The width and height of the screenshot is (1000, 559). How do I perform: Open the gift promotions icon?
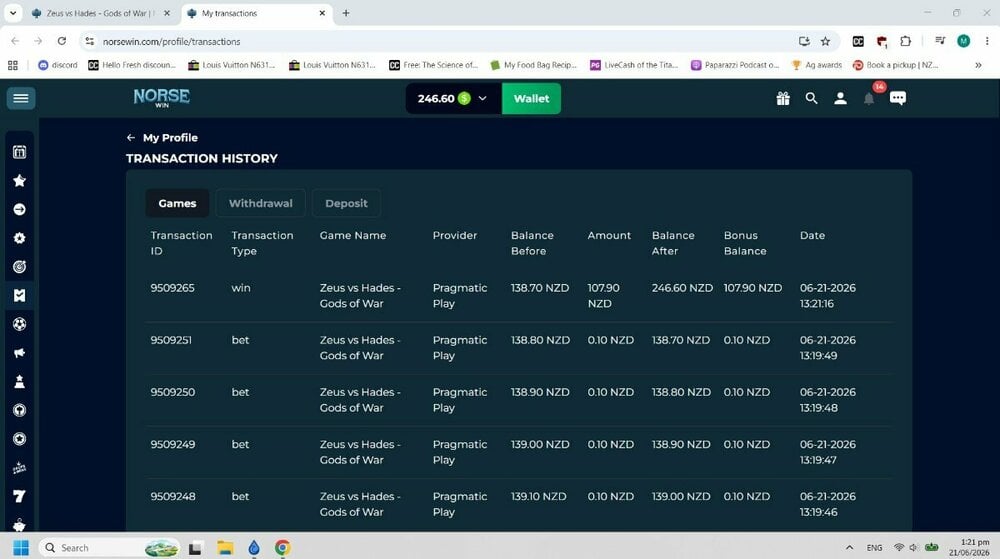pyautogui.click(x=783, y=98)
